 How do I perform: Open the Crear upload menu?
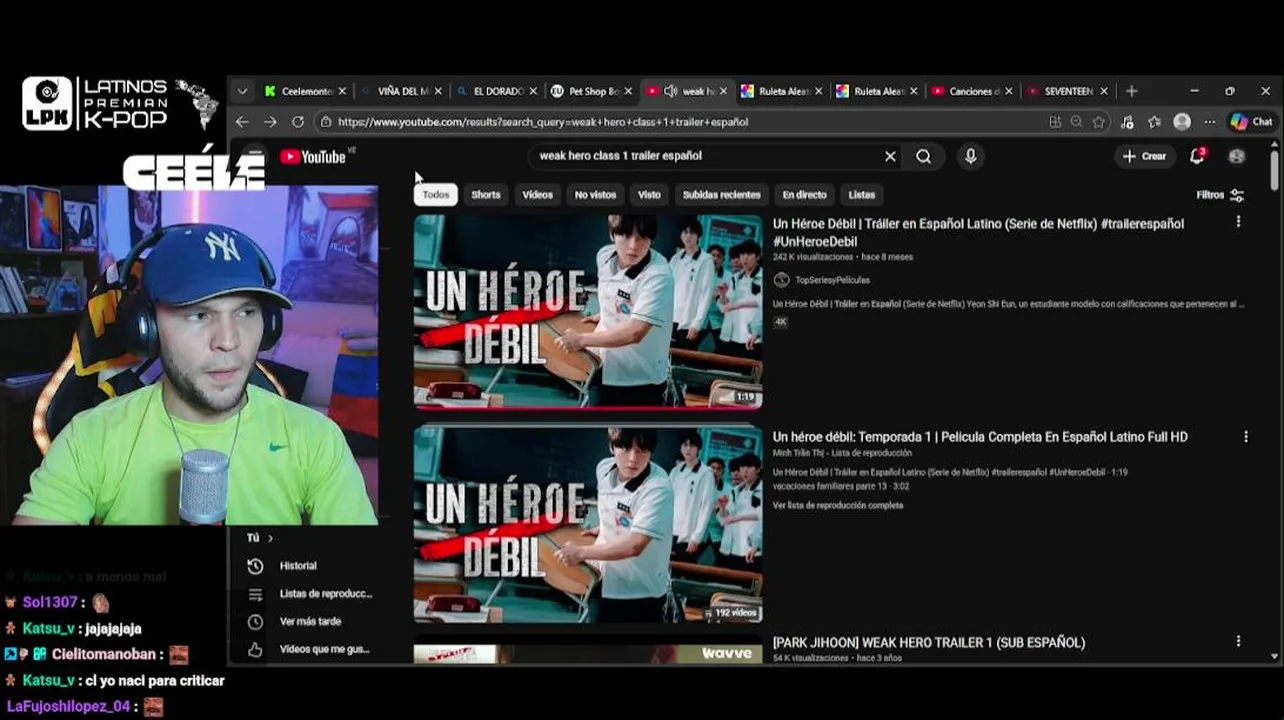coord(1144,156)
